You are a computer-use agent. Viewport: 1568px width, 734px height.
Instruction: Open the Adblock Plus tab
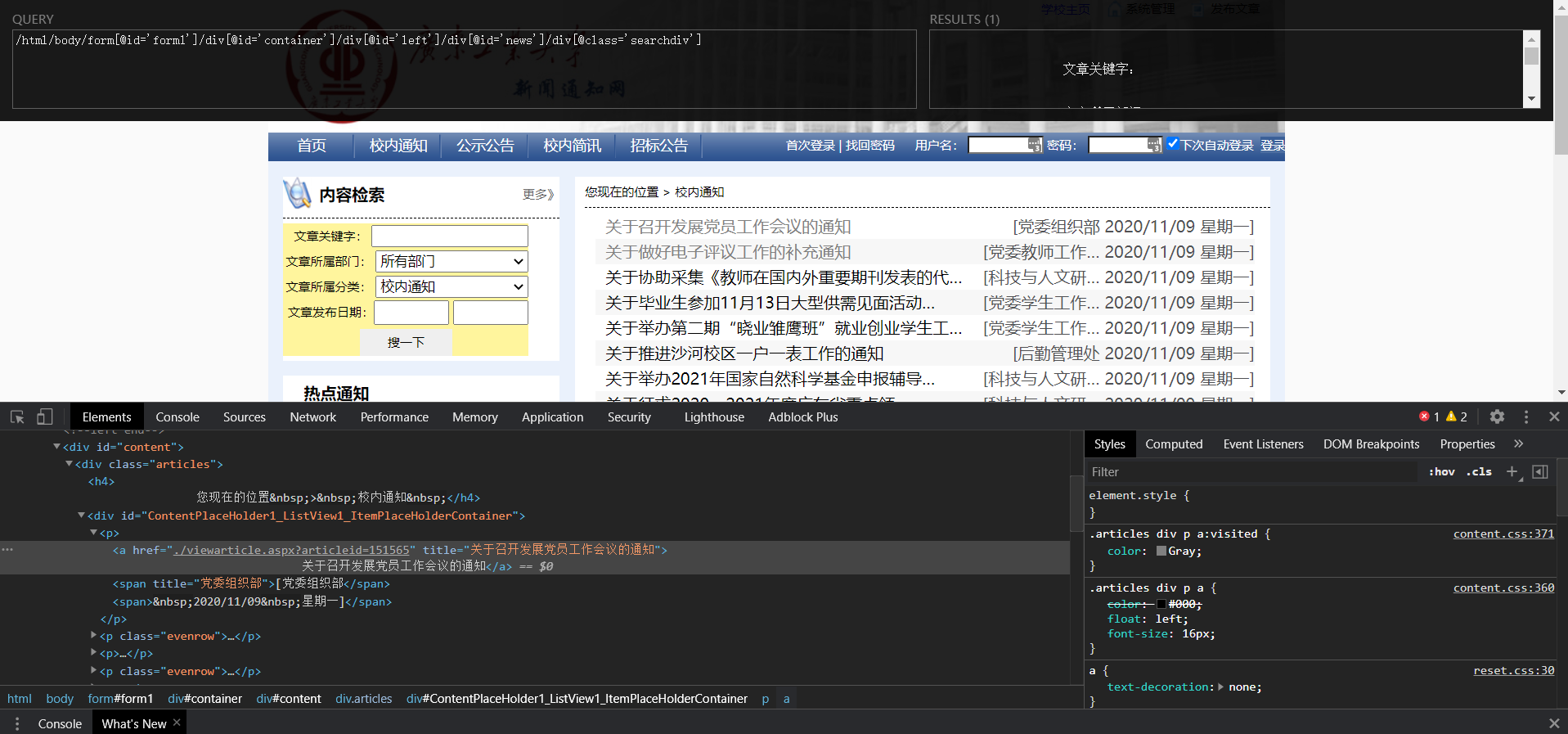(802, 417)
